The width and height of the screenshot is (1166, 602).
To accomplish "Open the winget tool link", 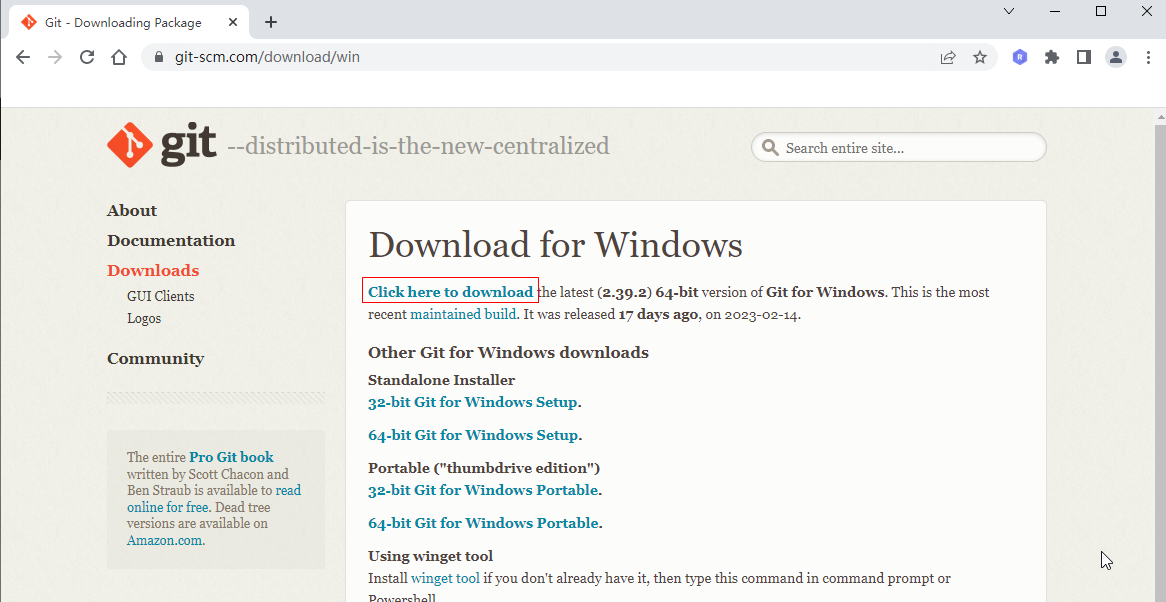I will tap(445, 578).
